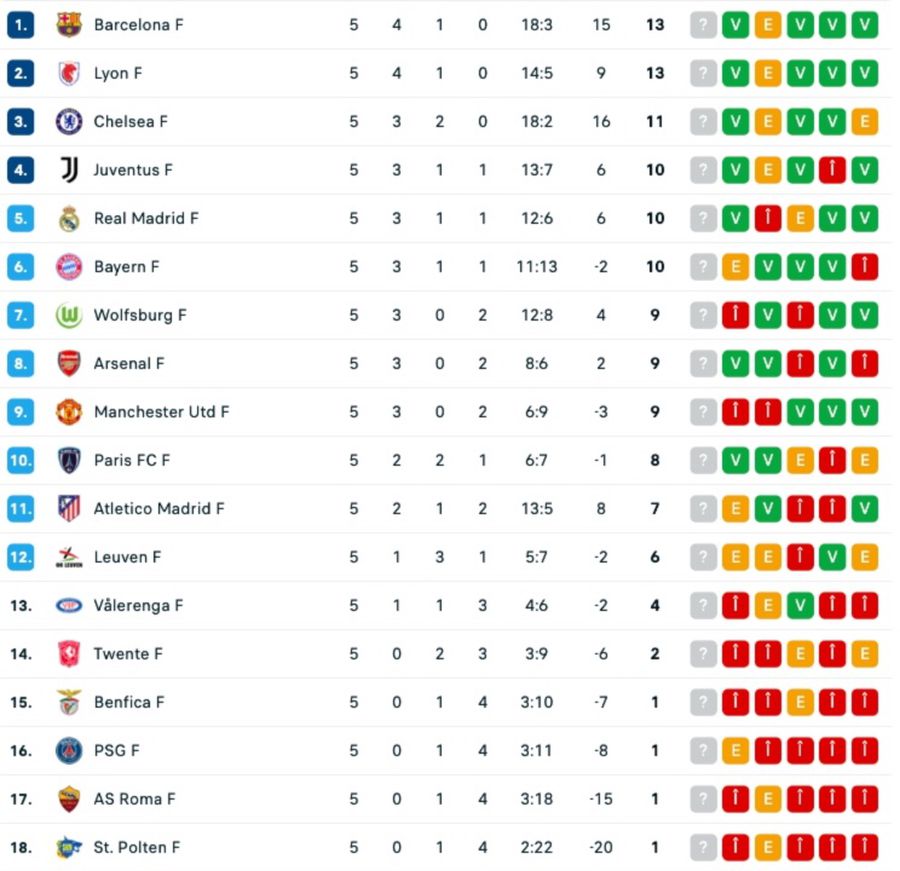Click the Benfica F eagle crest
The width and height of the screenshot is (900, 871).
click(68, 702)
